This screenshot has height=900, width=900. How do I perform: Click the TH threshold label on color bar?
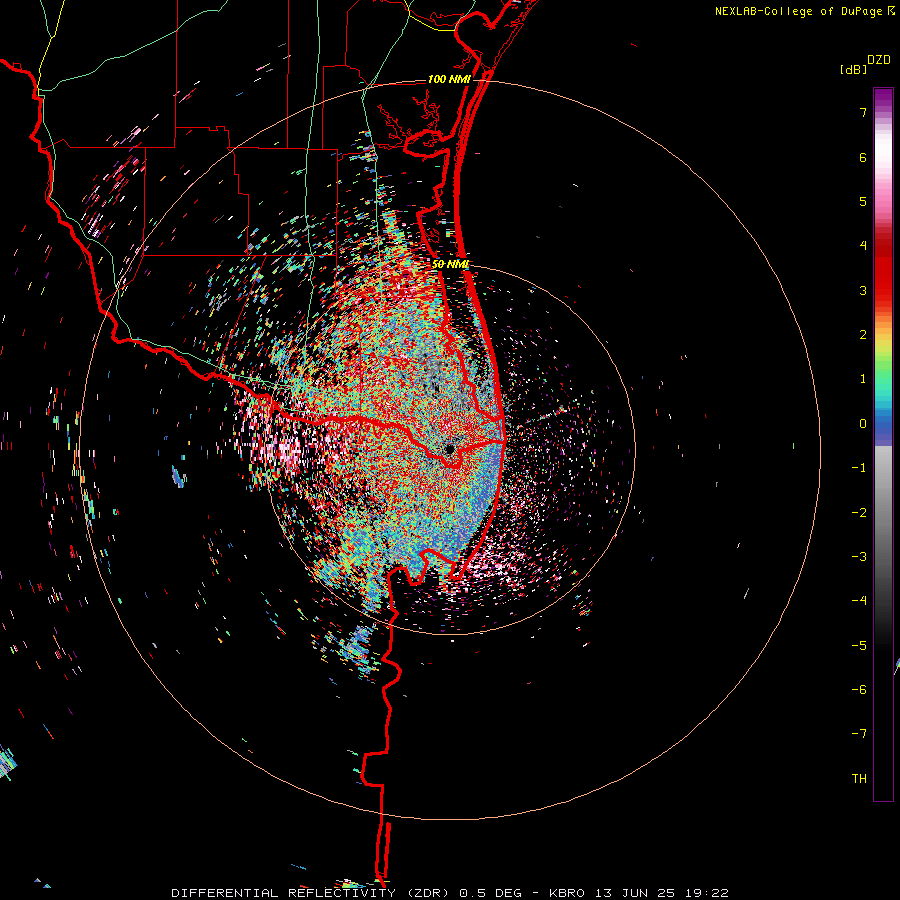(x=859, y=779)
